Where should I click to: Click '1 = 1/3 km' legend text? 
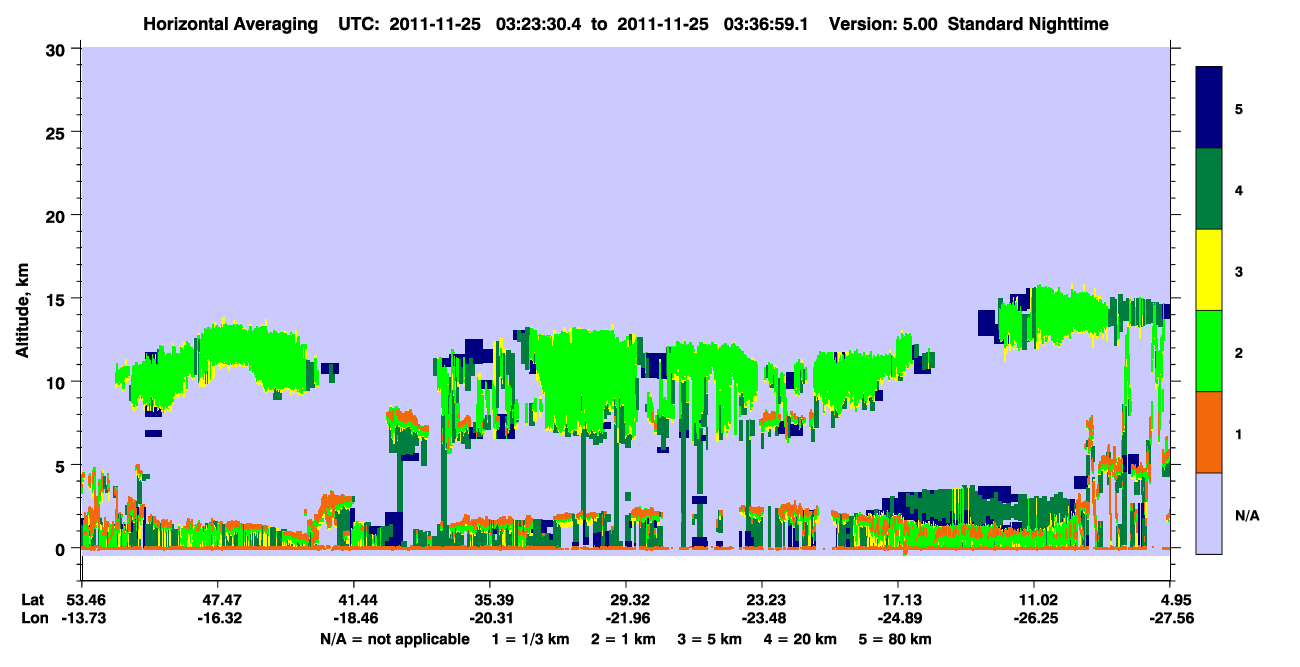coord(530,638)
